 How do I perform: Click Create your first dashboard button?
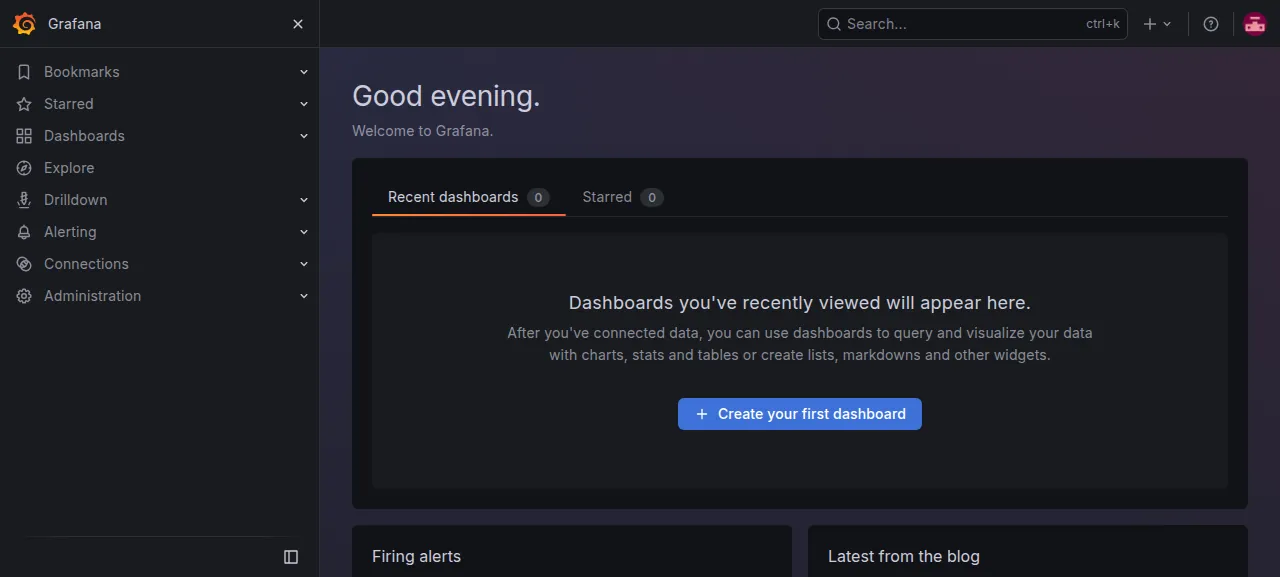[800, 414]
